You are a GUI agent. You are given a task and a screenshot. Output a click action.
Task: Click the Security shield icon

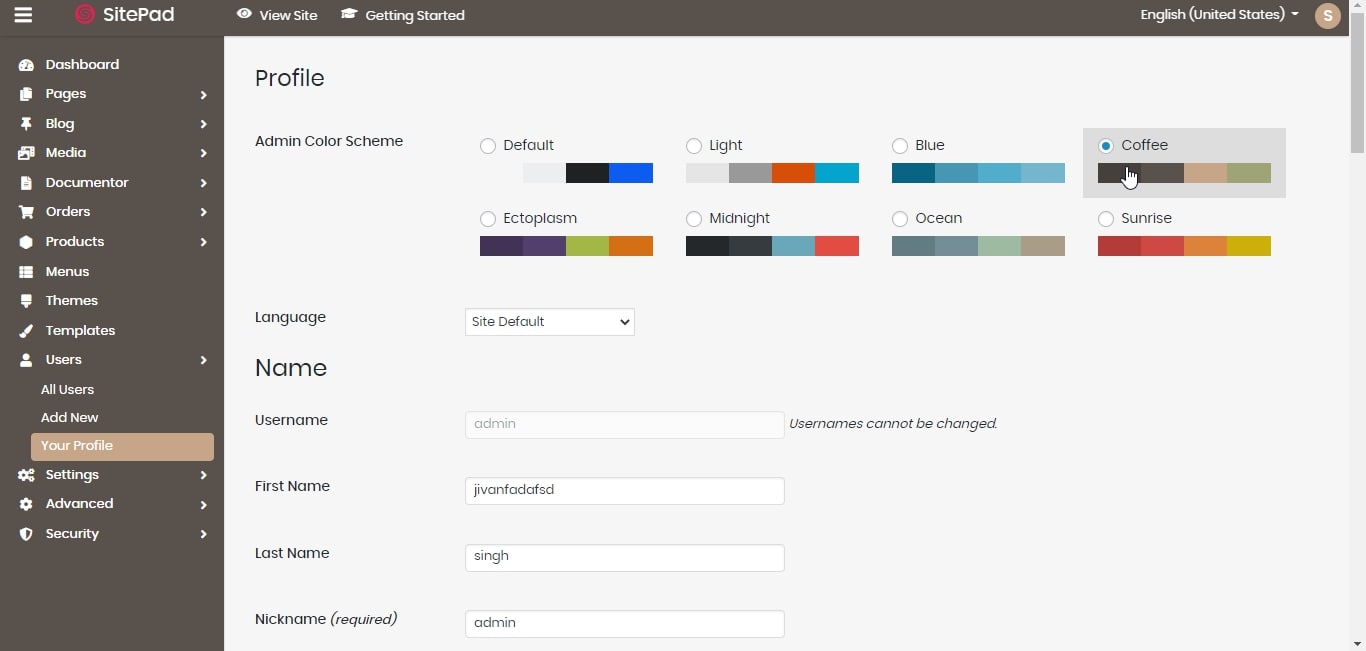pyautogui.click(x=26, y=534)
